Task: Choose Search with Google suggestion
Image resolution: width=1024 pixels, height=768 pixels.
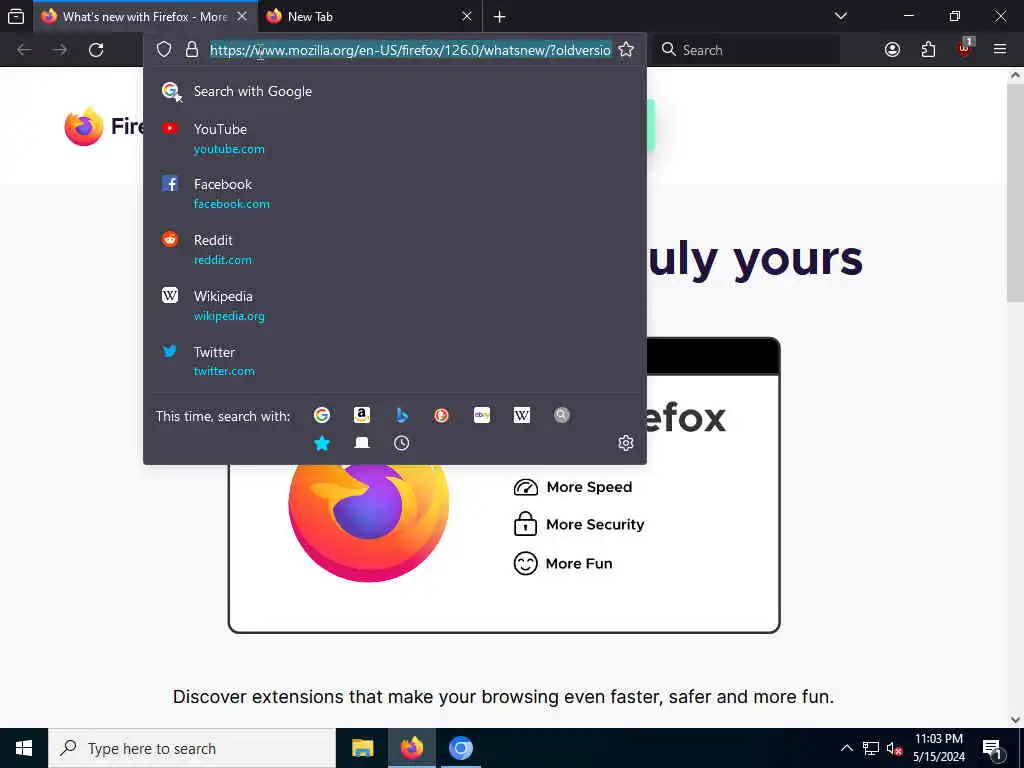Action: click(394, 91)
